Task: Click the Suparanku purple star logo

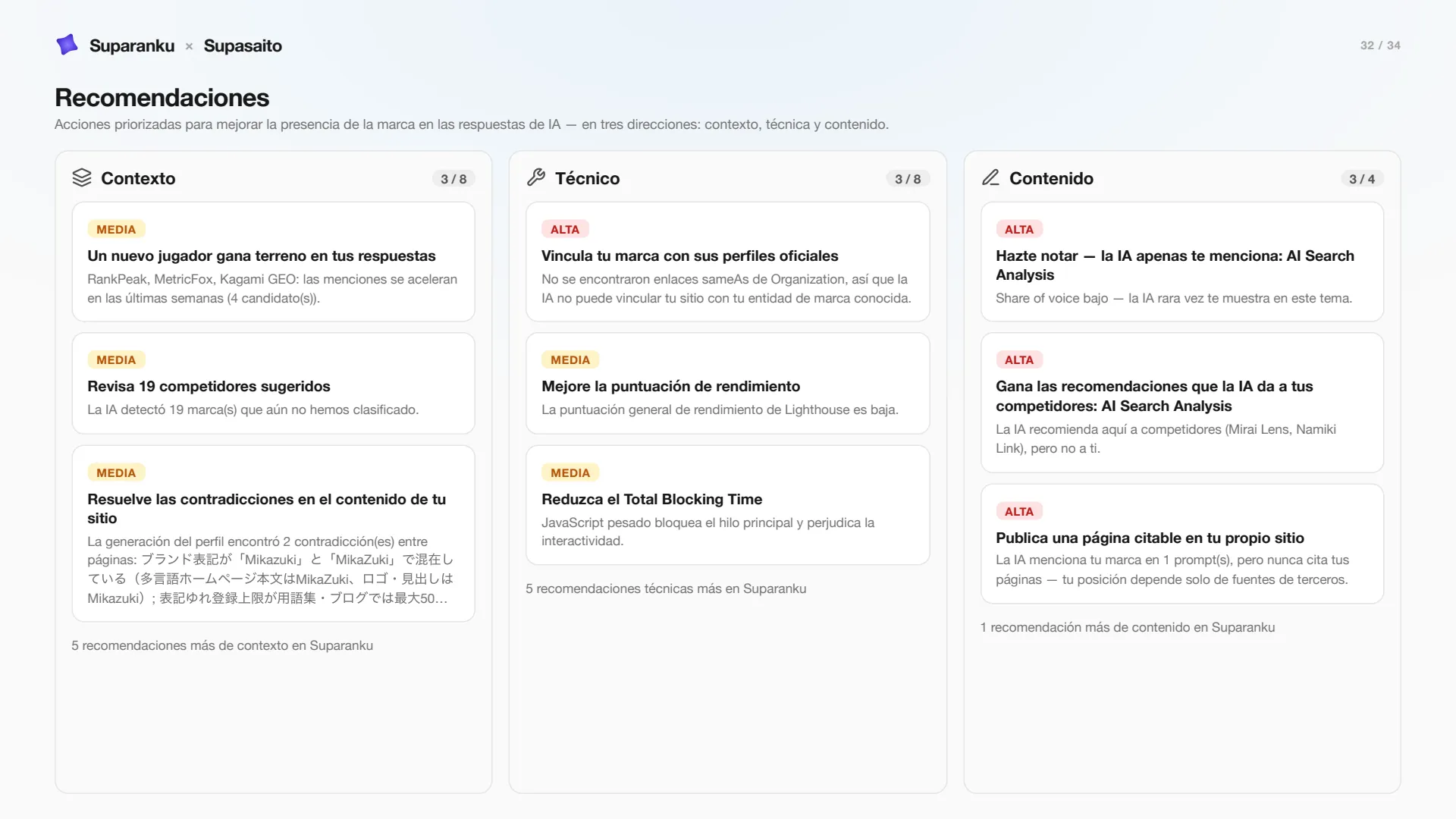Action: pyautogui.click(x=67, y=45)
